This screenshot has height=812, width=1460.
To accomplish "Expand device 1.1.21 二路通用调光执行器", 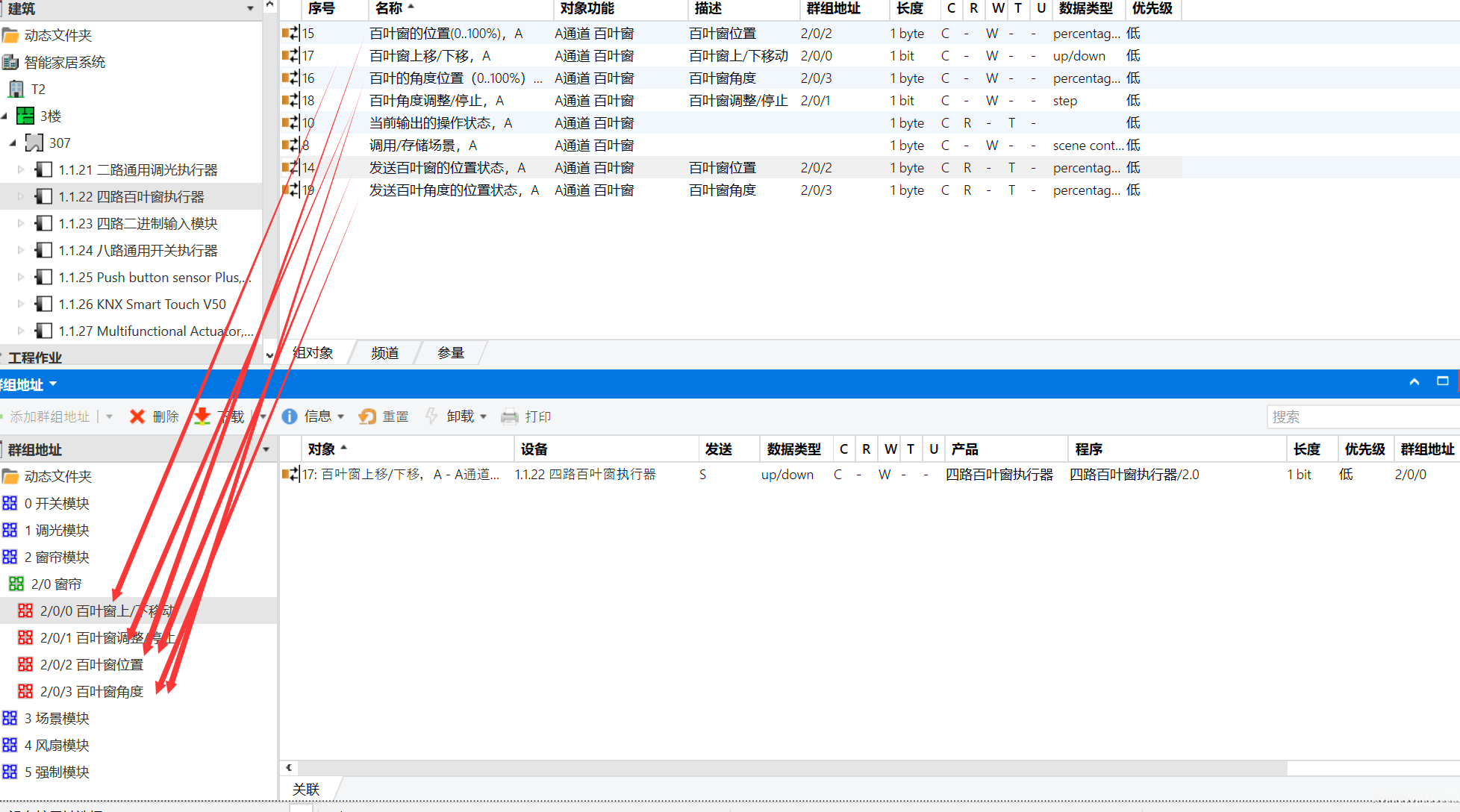I will (21, 170).
